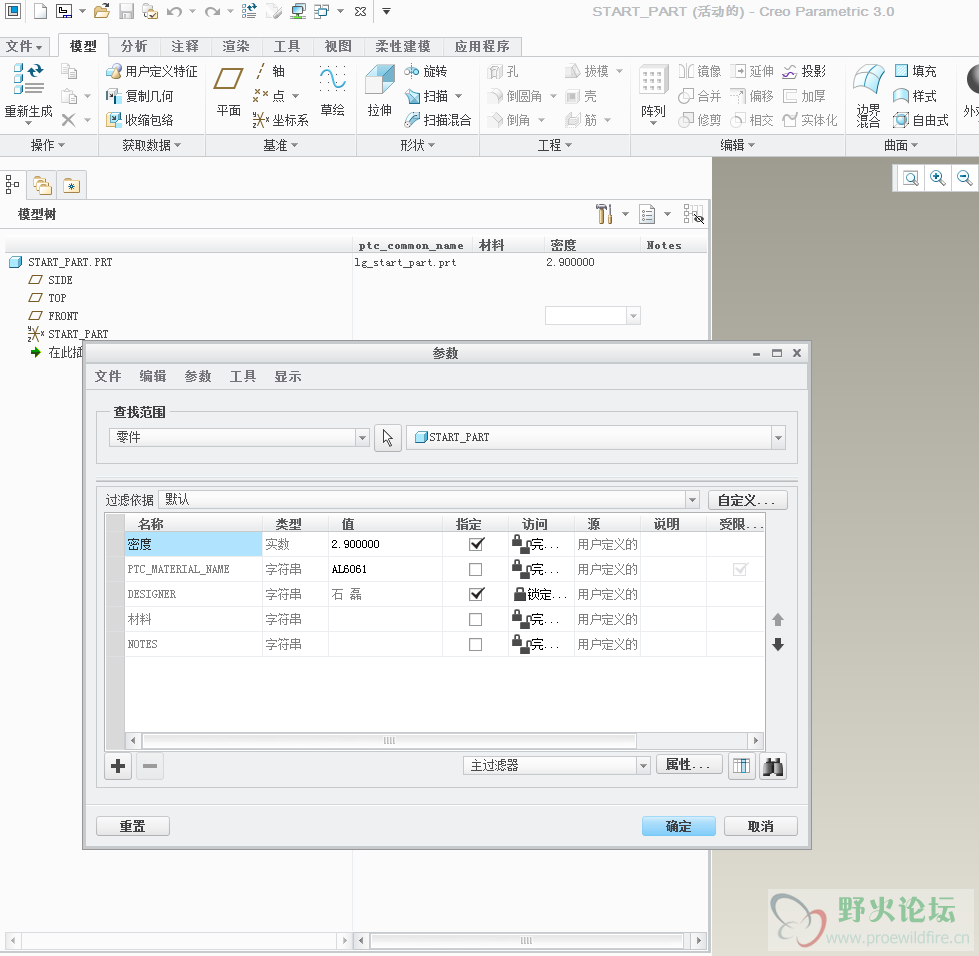Open the Style (样式) surface tool
Viewport: 979px width, 956px height.
[x=915, y=96]
